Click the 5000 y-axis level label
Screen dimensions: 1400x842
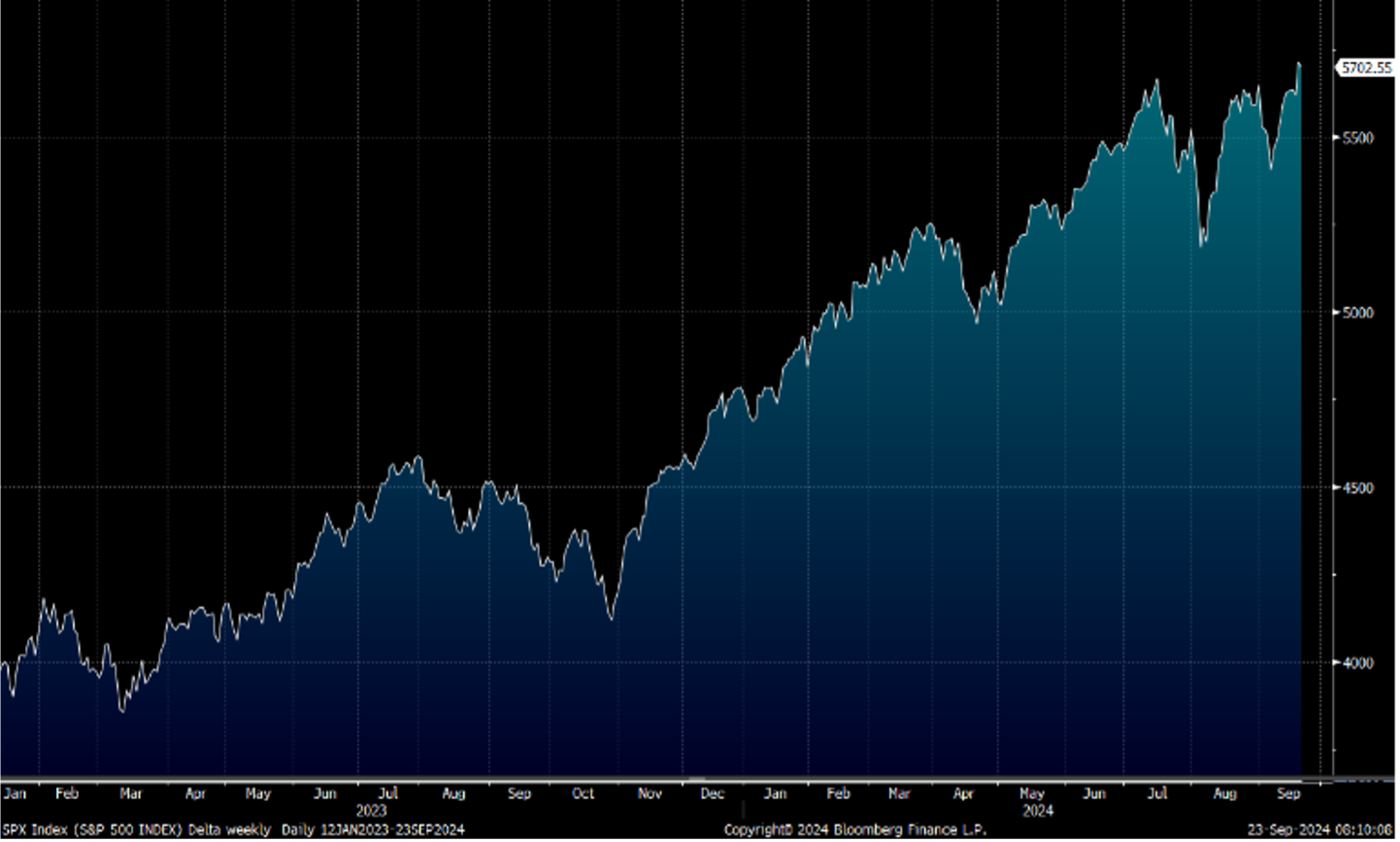(1358, 313)
